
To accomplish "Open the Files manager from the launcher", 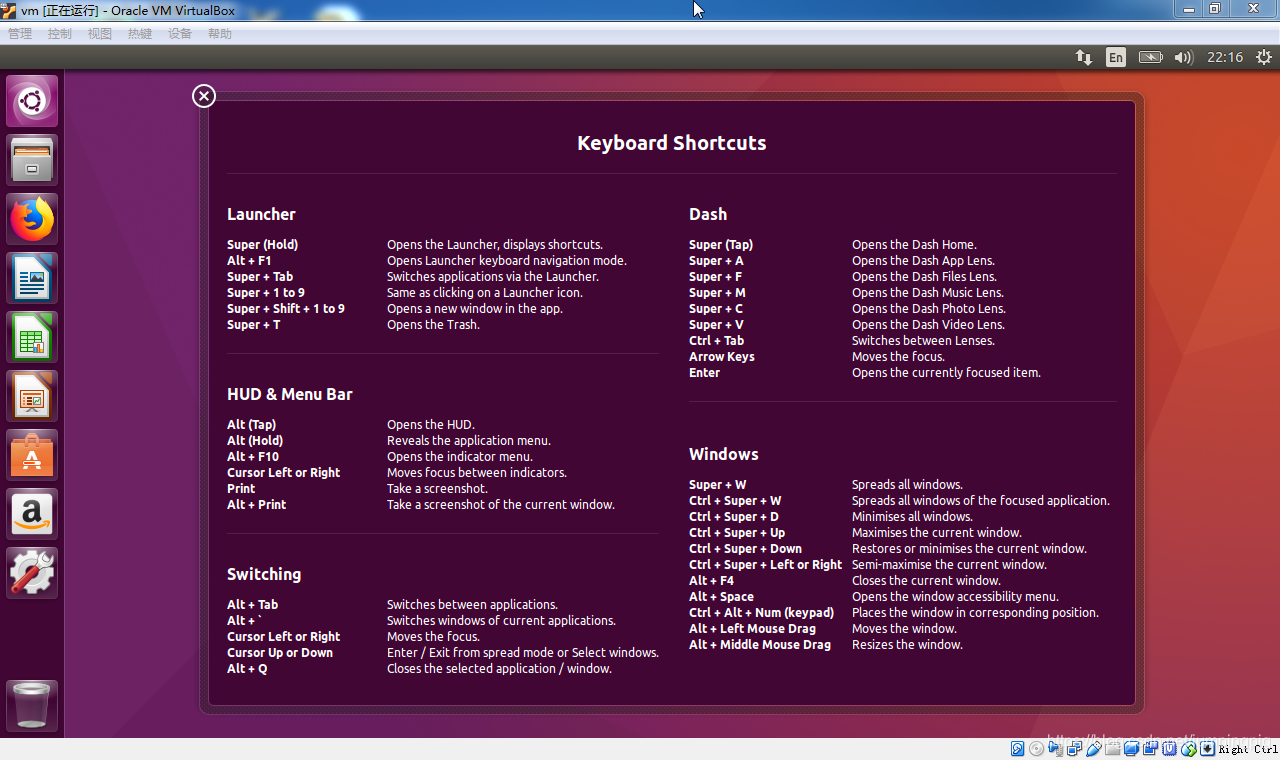I will click(x=32, y=160).
